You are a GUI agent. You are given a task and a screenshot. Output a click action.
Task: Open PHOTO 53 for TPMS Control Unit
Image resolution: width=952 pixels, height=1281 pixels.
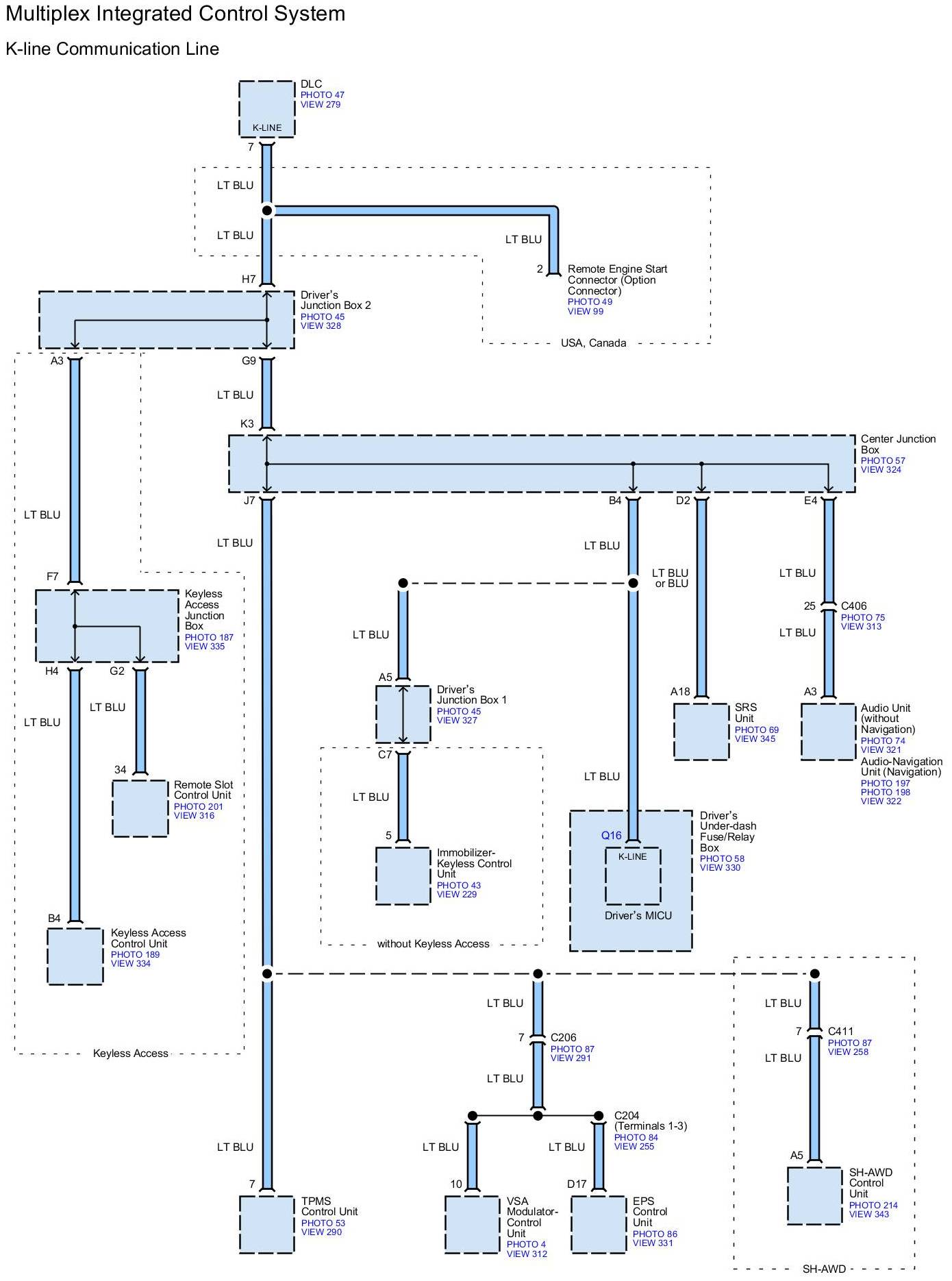click(323, 1223)
